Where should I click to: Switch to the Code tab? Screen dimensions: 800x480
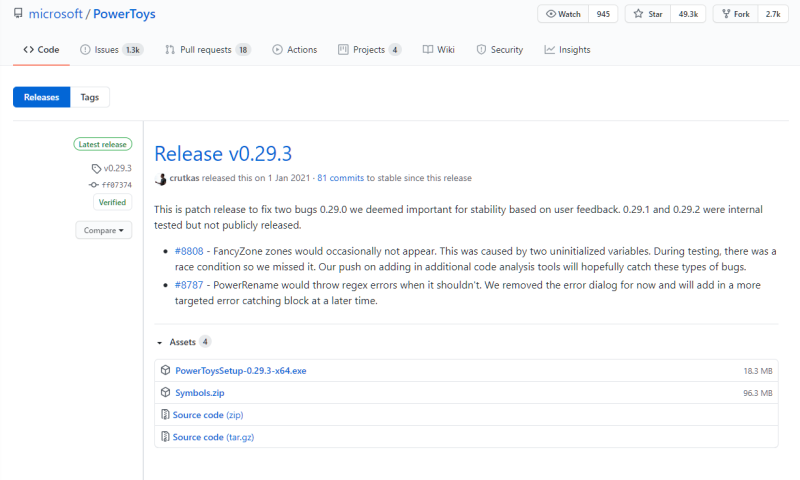point(41,49)
